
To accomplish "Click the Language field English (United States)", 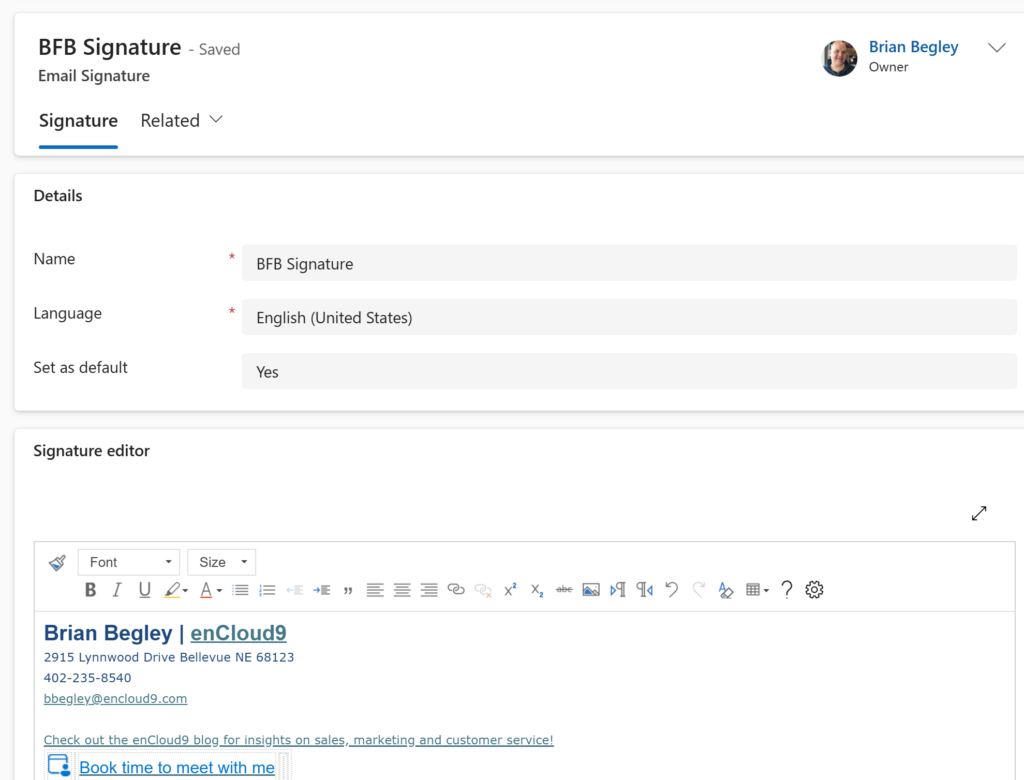I will click(629, 317).
